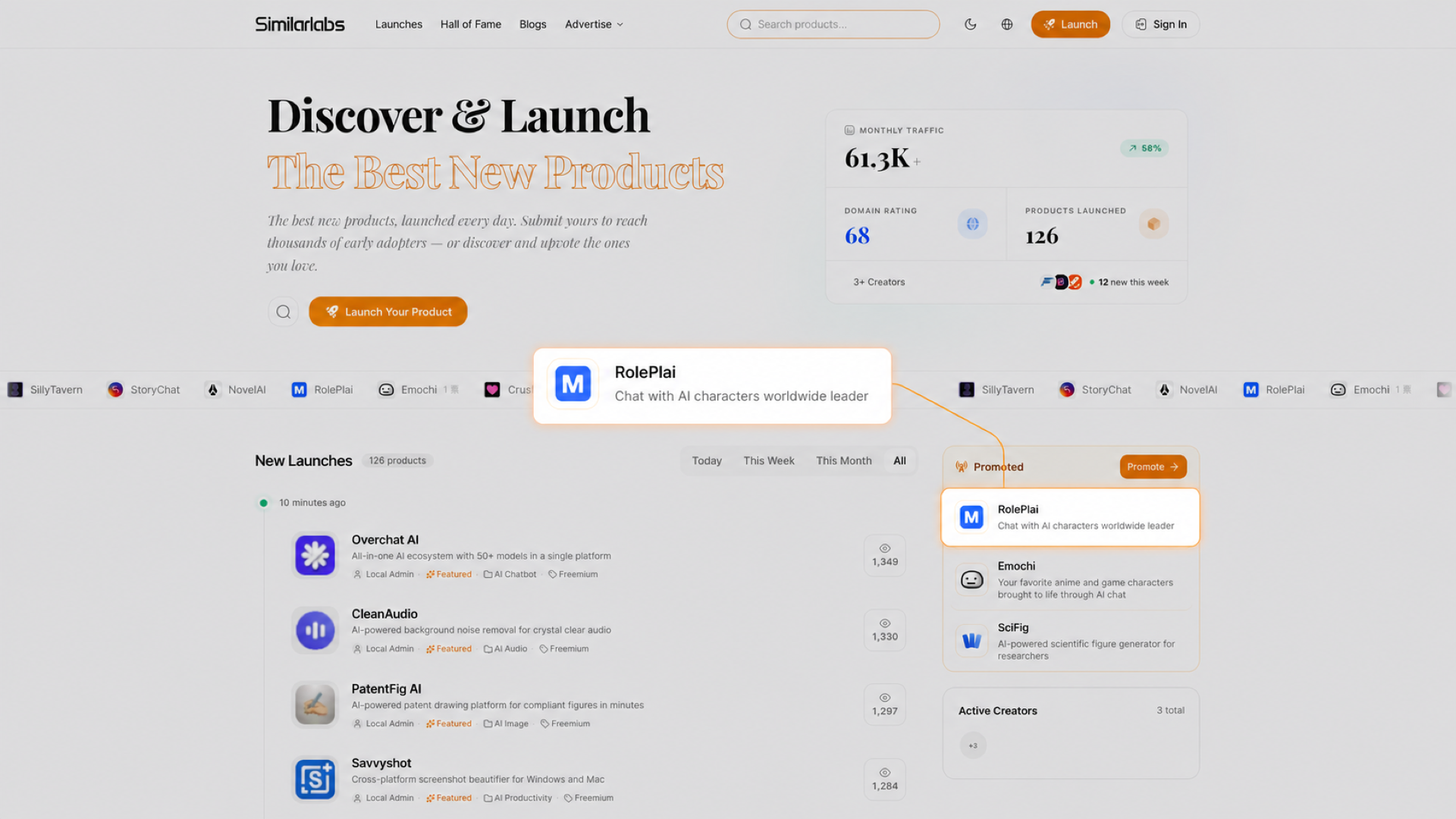Viewport: 1456px width, 819px height.
Task: Click Freemium tag on CleanAudio
Action: (x=564, y=649)
